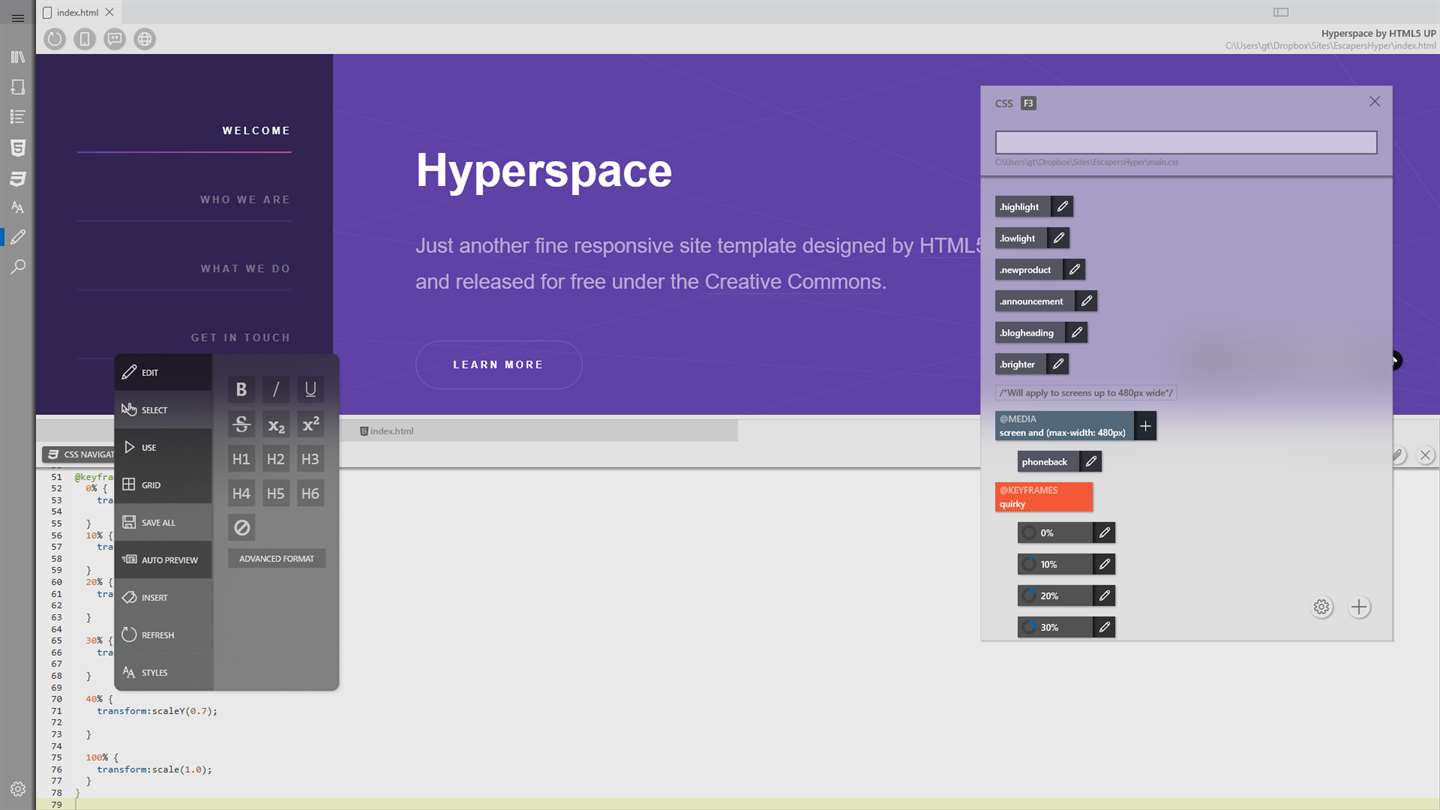Image resolution: width=1440 pixels, height=810 pixels.
Task: Close the index.html top tab
Action: click(x=110, y=12)
